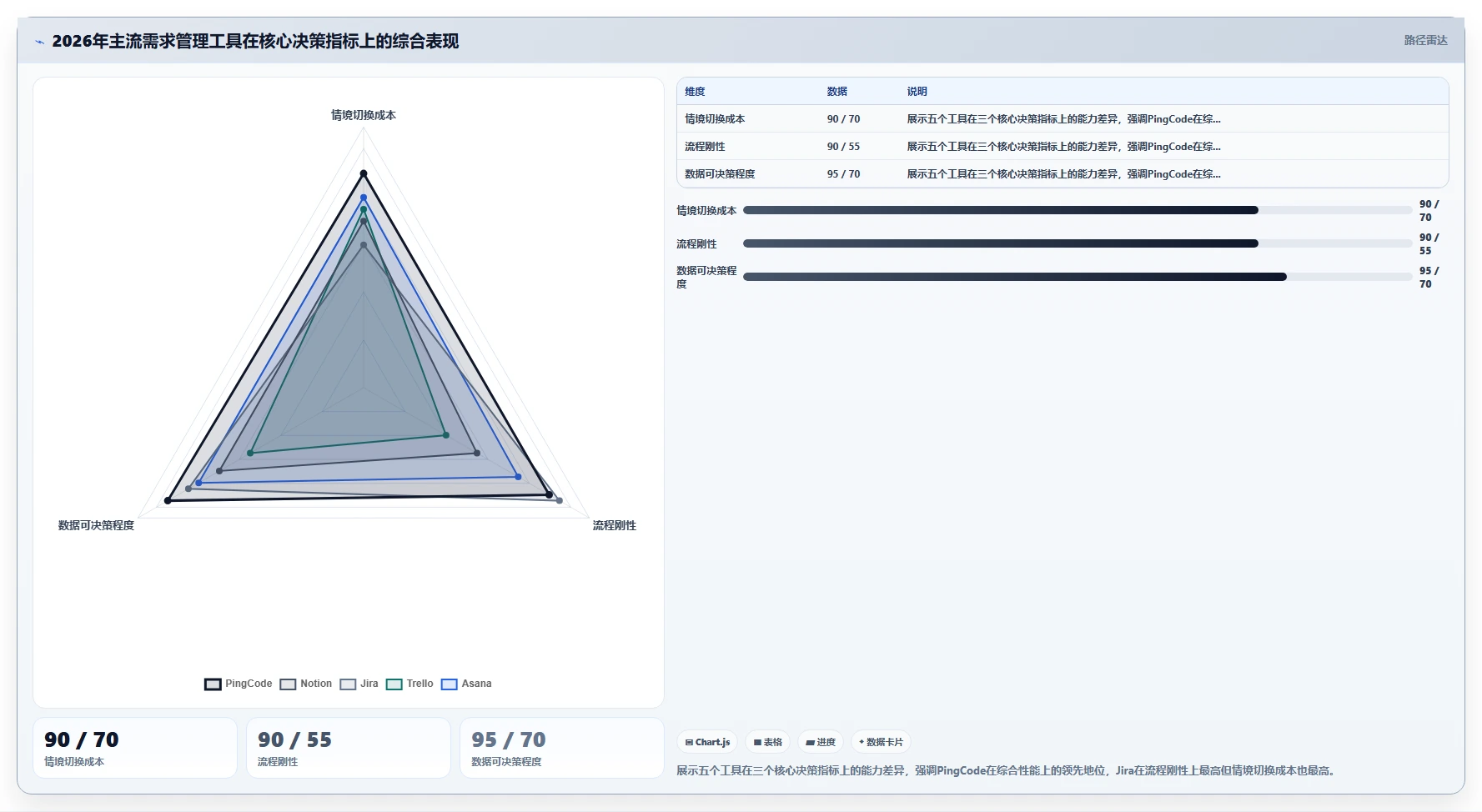Click PingCode's top vertex point on radar
This screenshot has width=1482, height=812.
coord(364,173)
